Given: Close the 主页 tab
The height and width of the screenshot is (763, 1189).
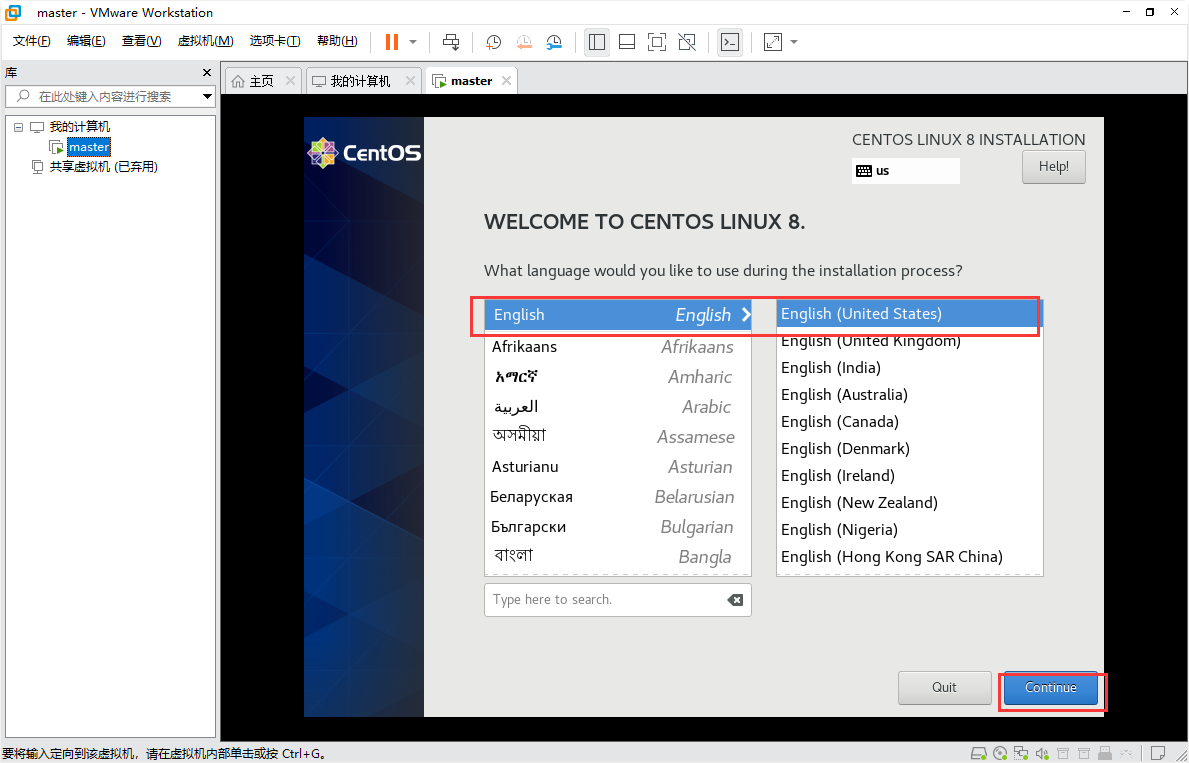Looking at the screenshot, I should click(x=290, y=80).
